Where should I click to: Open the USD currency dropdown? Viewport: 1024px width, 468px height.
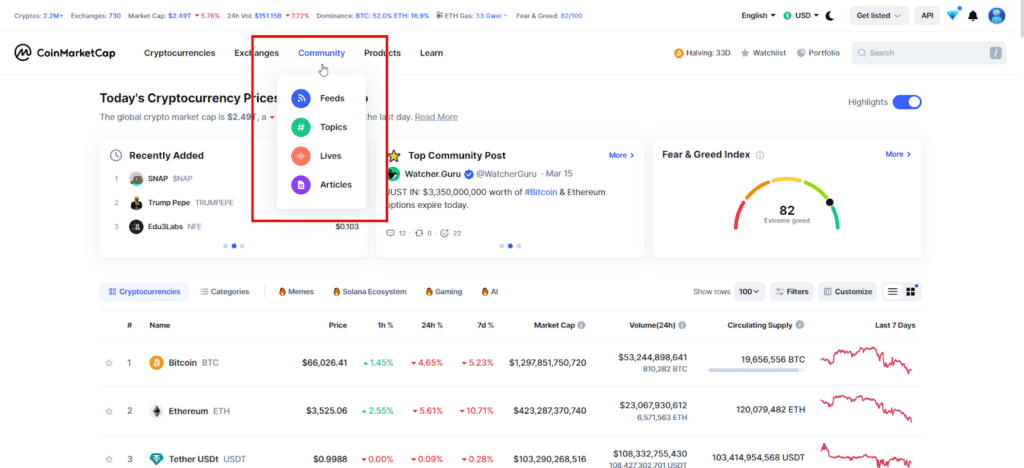801,16
